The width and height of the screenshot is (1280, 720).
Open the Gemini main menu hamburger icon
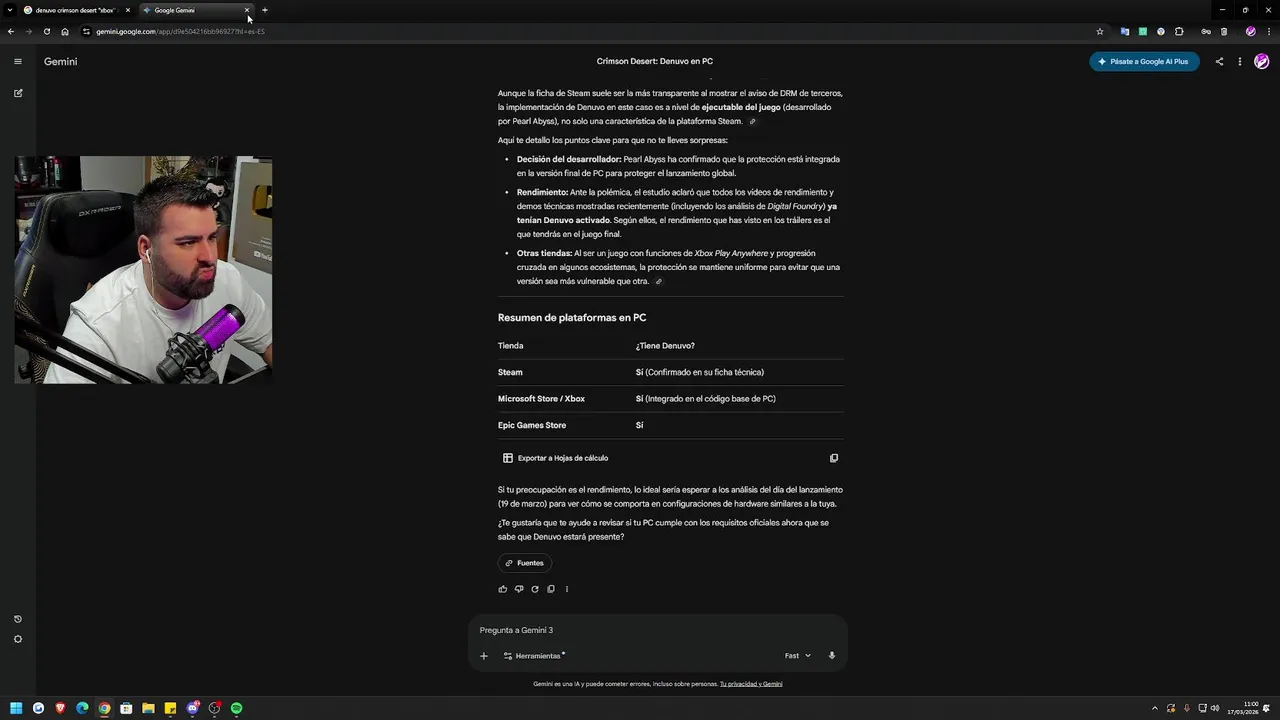17,61
